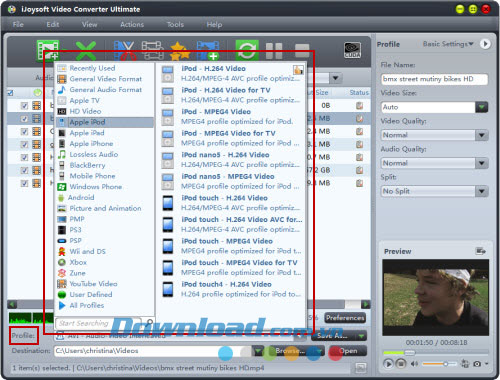Screen dimensions: 500x380
Task: Click the Add Profile filmstrip icon
Action: pyautogui.click(x=208, y=50)
